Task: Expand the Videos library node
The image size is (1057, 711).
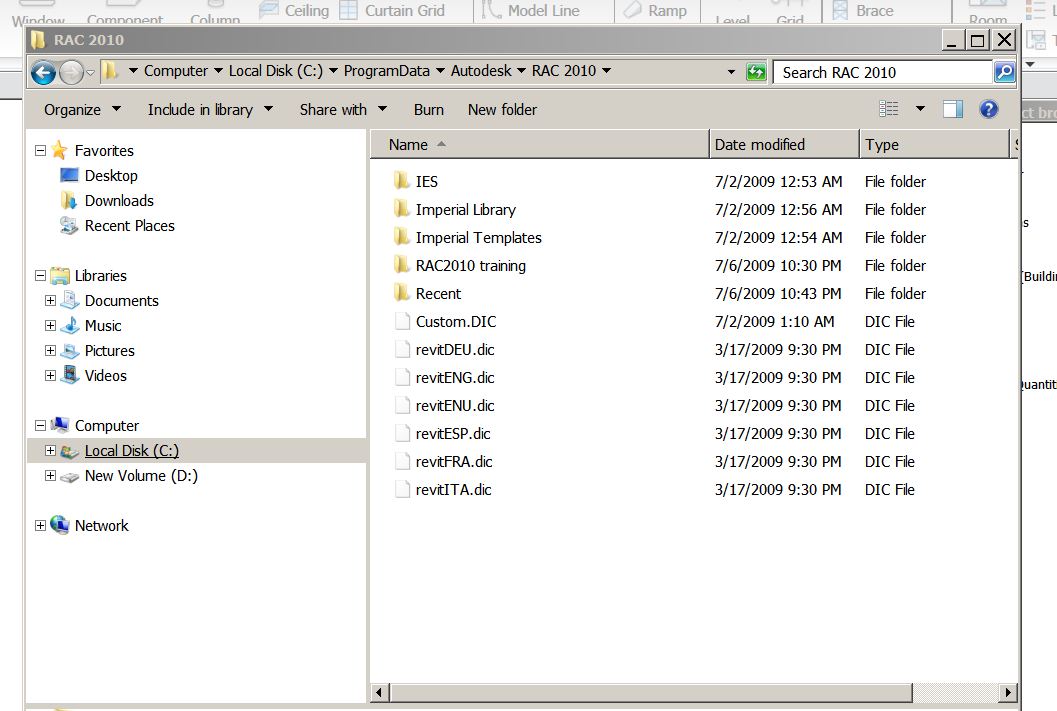Action: click(x=50, y=375)
